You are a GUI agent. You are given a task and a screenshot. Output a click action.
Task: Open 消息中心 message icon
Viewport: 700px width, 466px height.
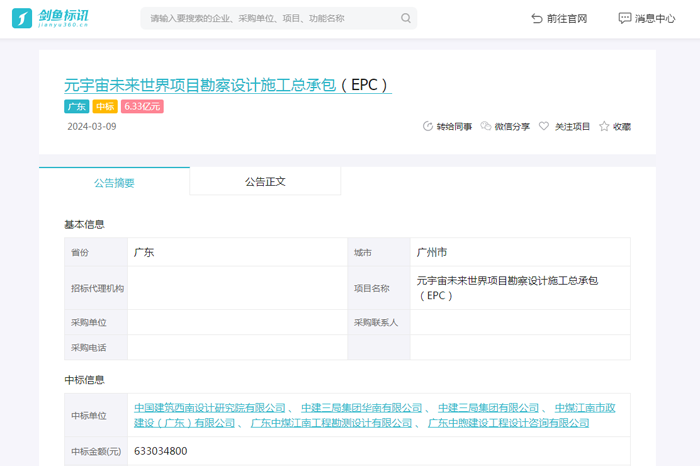(x=625, y=18)
